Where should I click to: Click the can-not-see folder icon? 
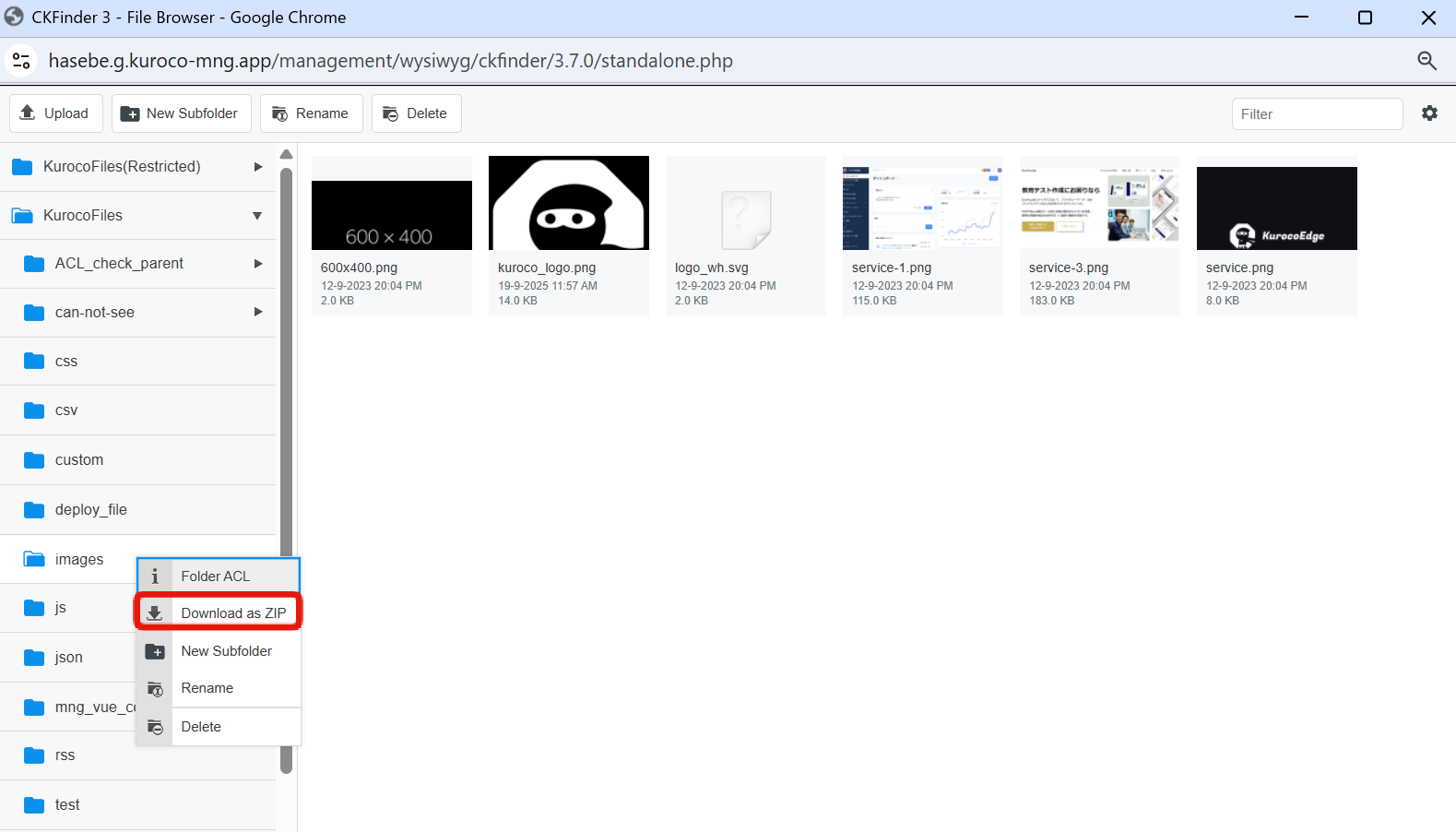[34, 313]
